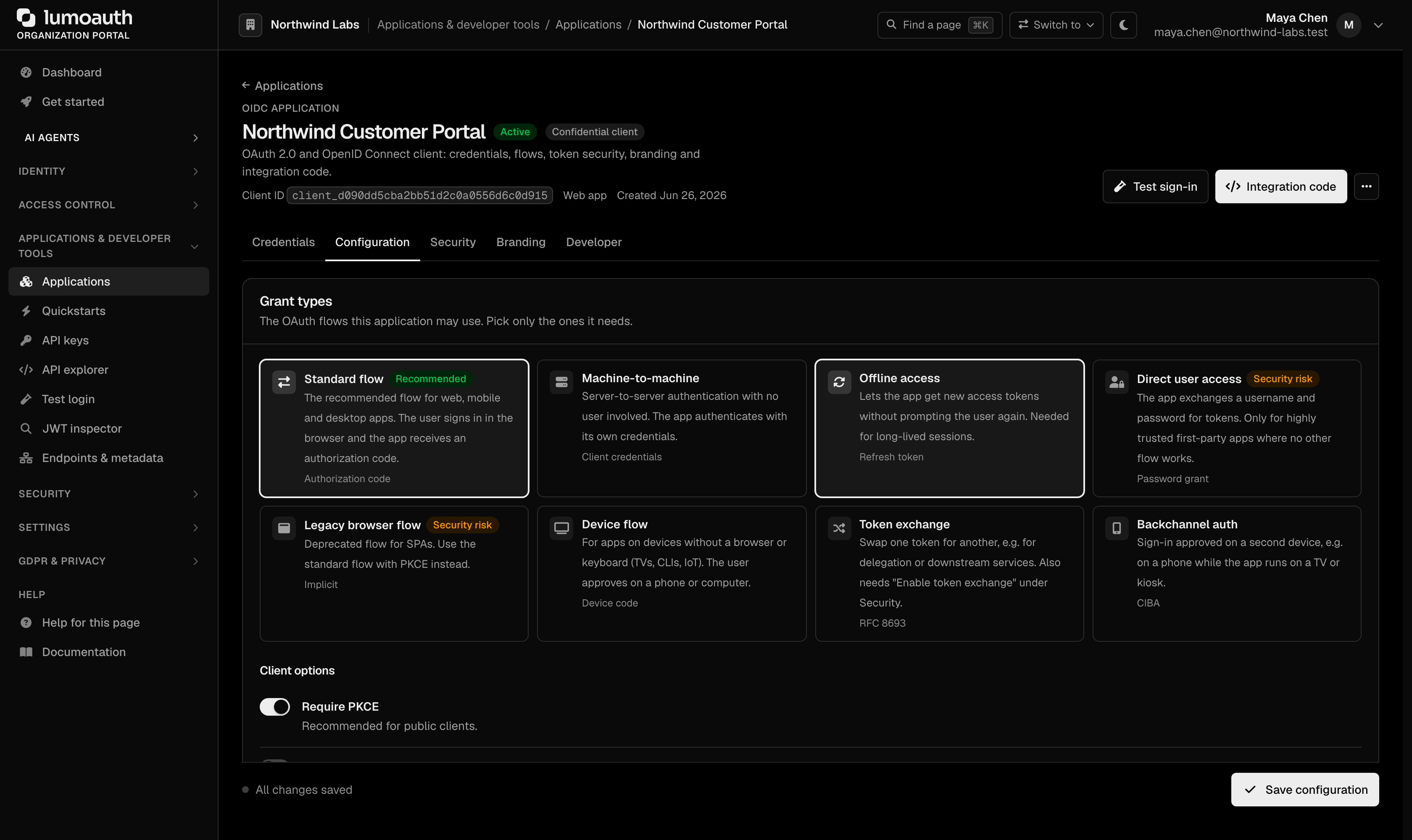Open the Maya Chen account menu chevron

tap(1378, 25)
